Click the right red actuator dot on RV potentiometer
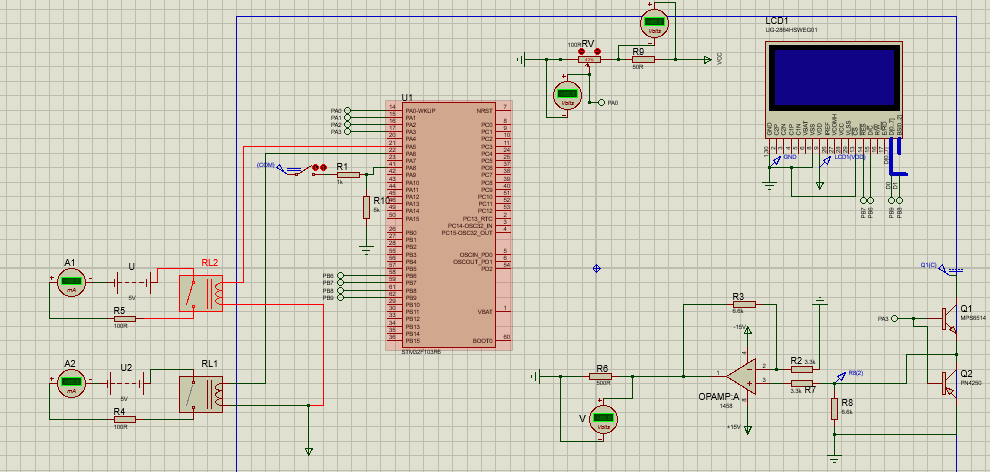This screenshot has width=990, height=472. click(x=598, y=50)
